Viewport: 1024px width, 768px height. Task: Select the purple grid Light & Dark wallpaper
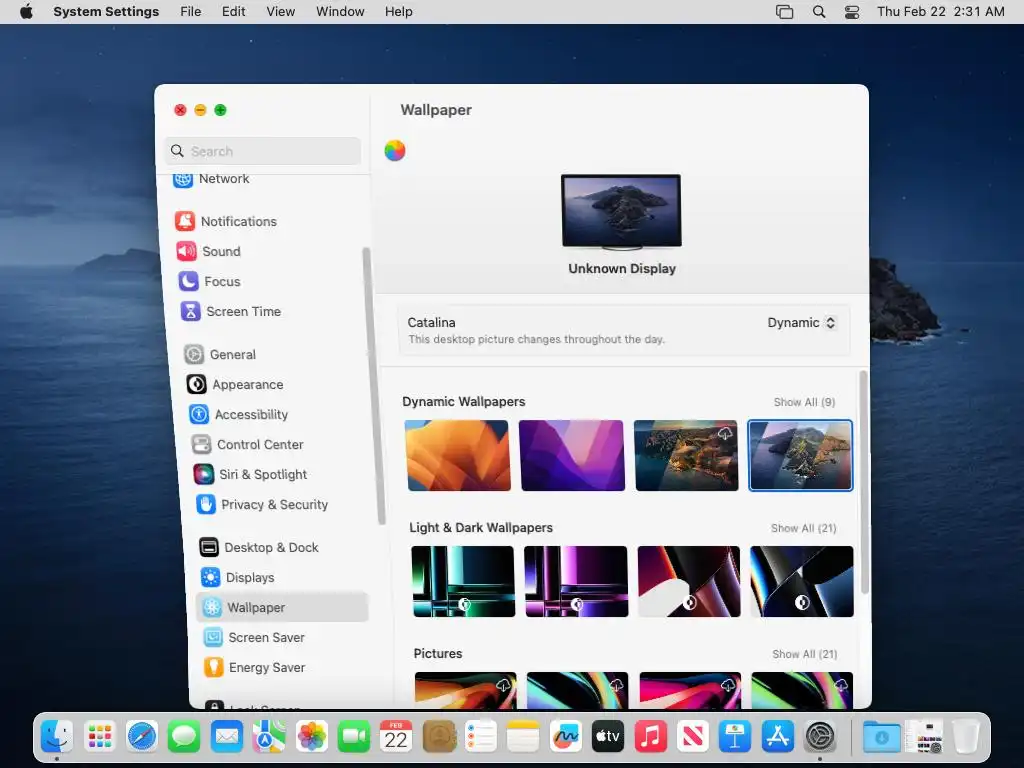click(x=576, y=581)
